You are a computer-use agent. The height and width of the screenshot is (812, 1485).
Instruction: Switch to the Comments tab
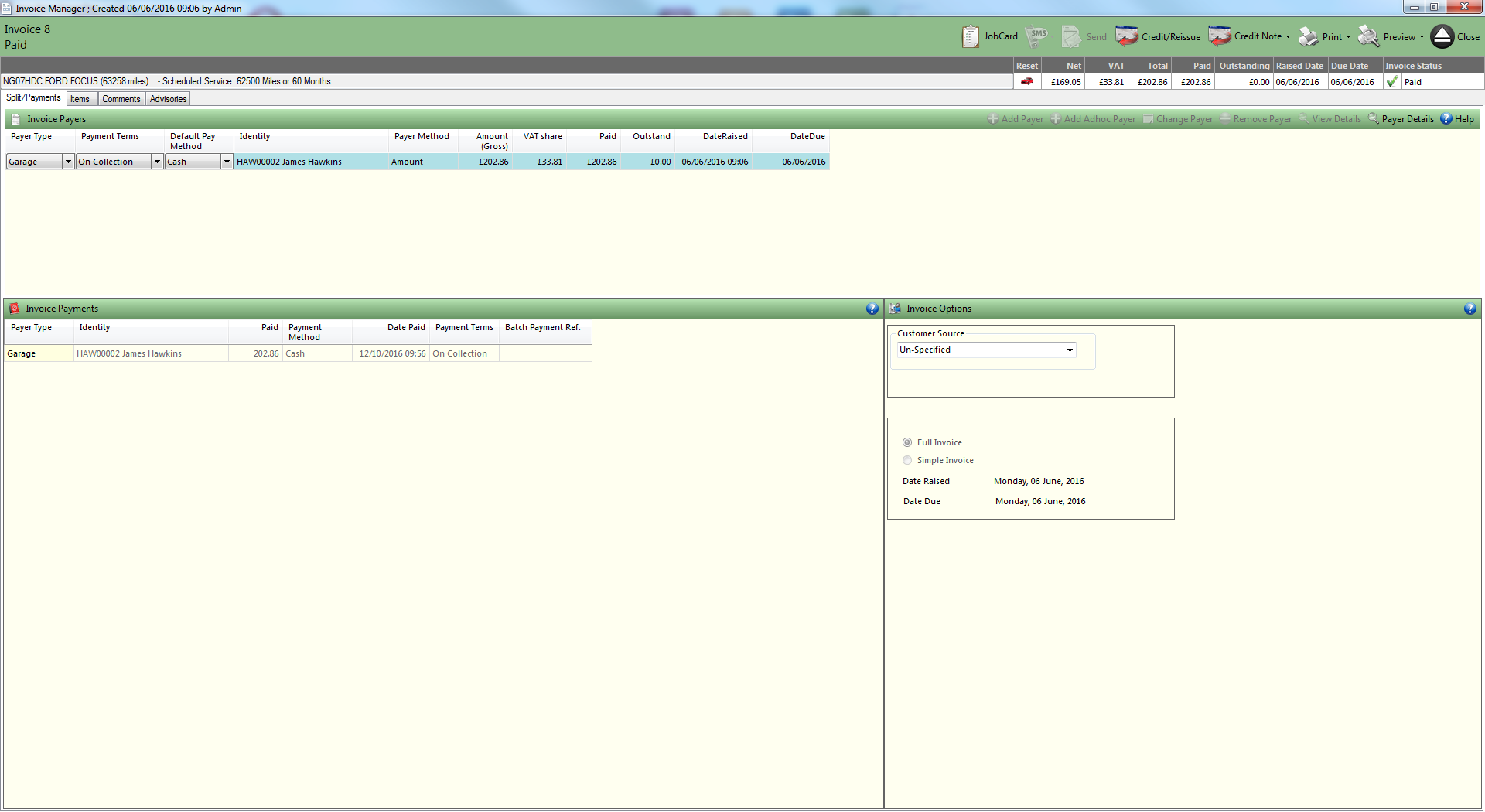(121, 99)
